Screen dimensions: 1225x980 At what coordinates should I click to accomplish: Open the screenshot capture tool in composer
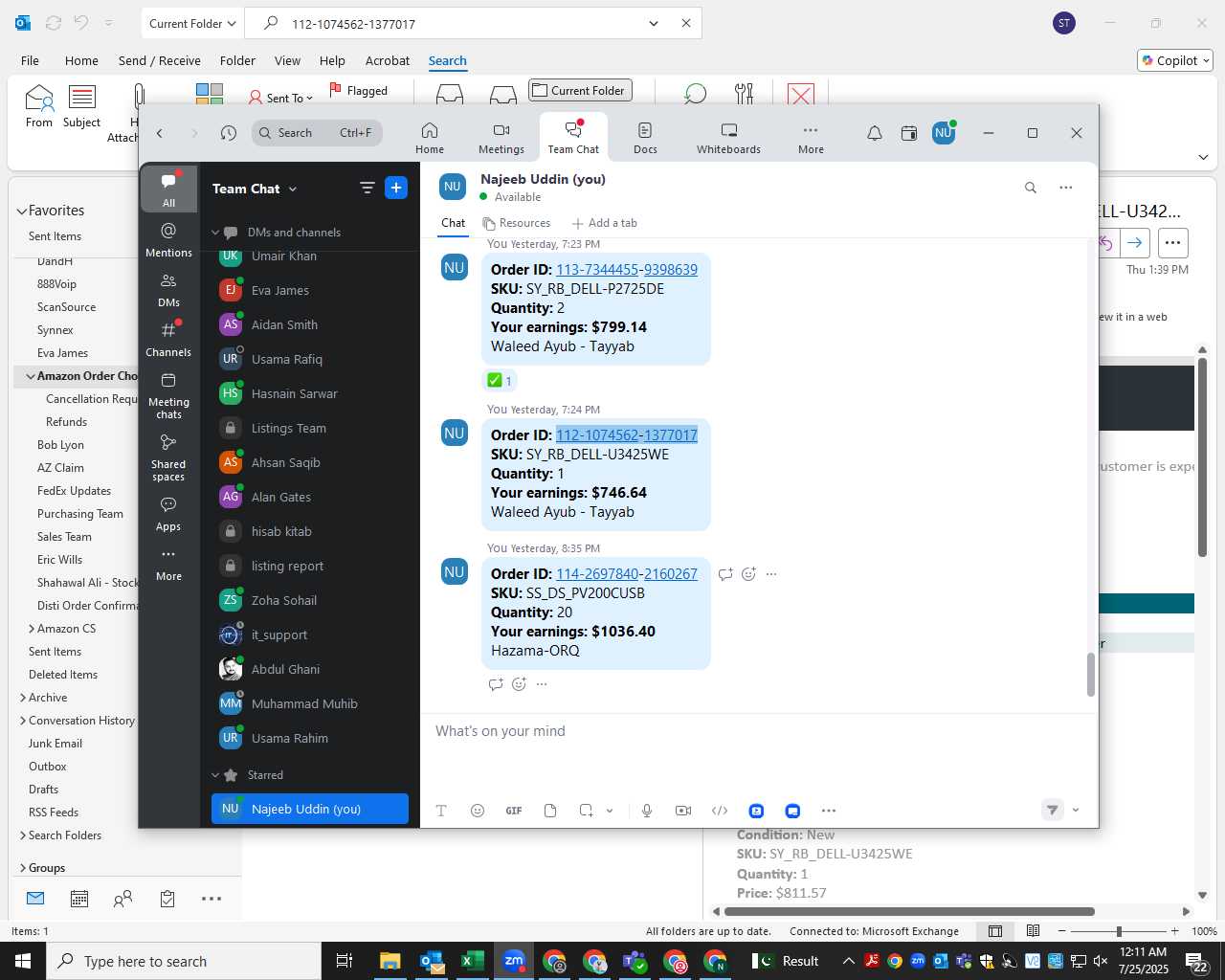click(586, 811)
